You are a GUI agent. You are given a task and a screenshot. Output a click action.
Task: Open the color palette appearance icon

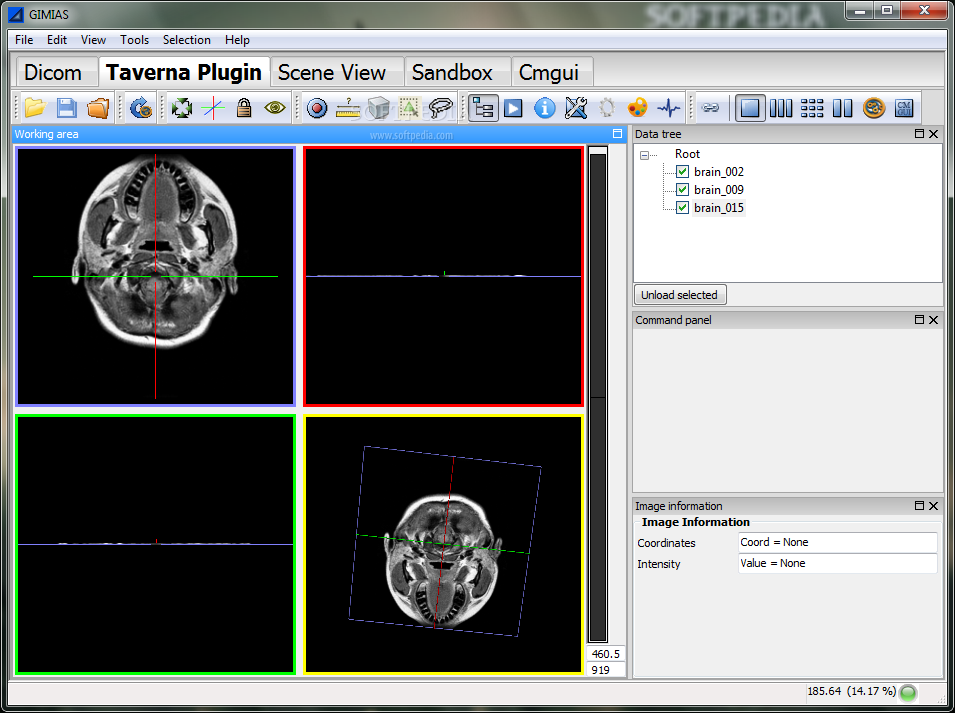pyautogui.click(x=638, y=108)
